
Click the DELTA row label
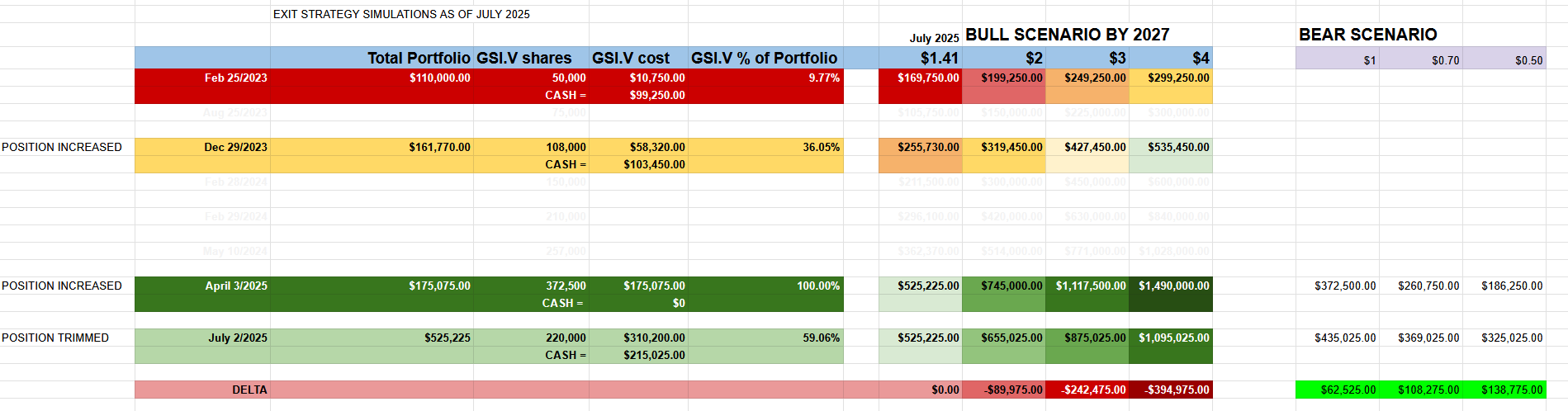coord(202,390)
